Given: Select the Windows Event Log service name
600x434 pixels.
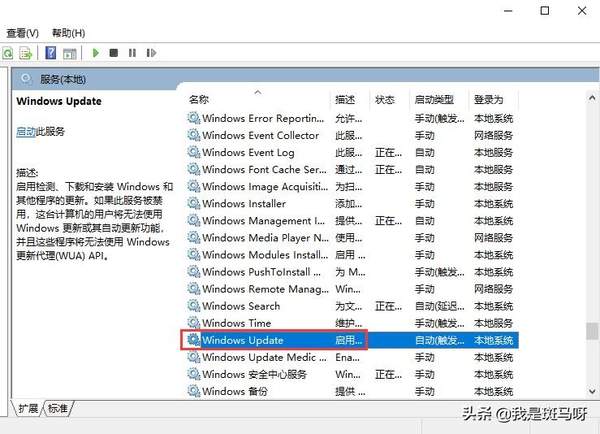Looking at the screenshot, I should 248,152.
